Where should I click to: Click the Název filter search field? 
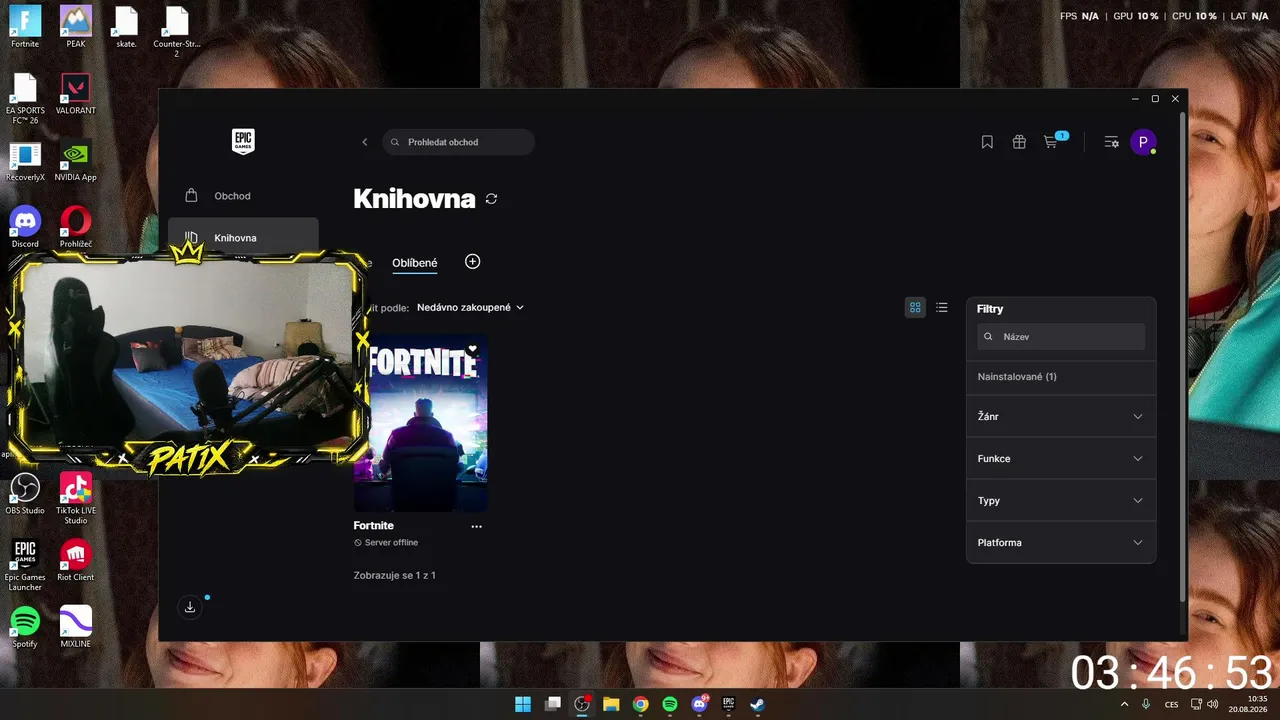click(x=1061, y=337)
